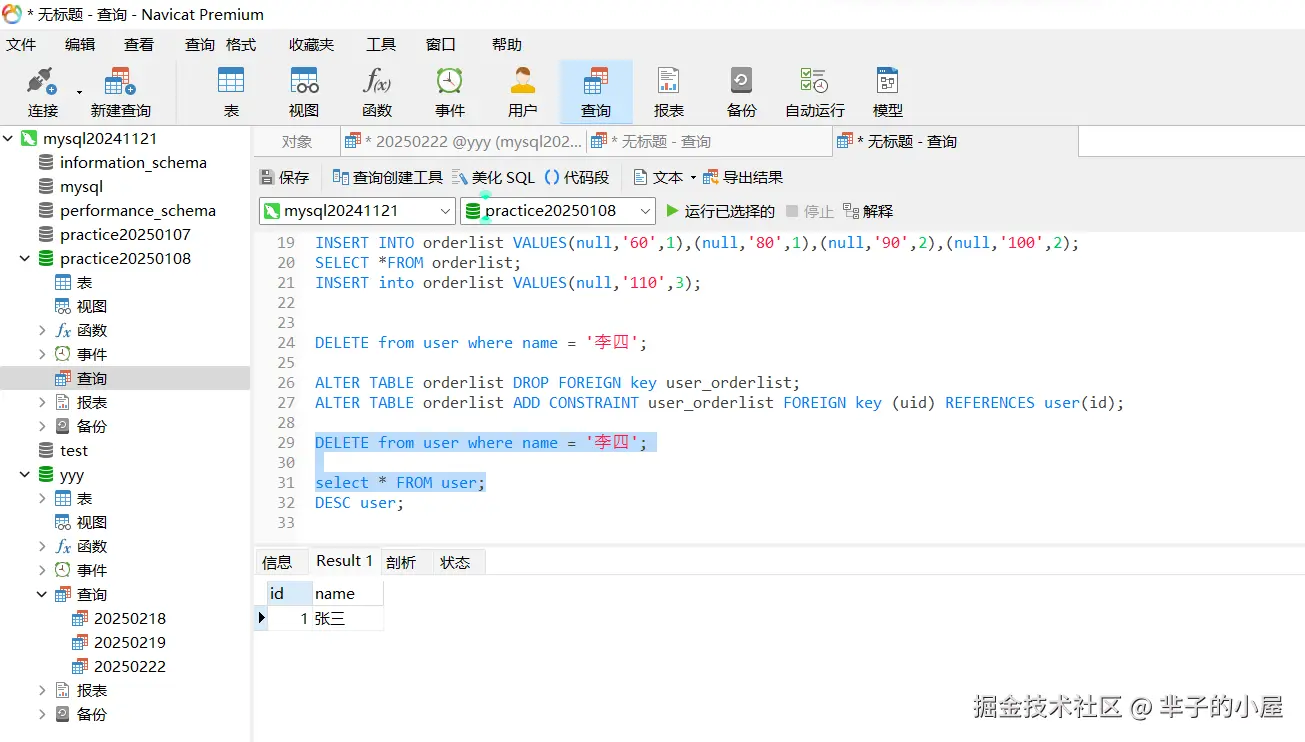The image size is (1305, 742).
Task: Open the 用户 (User) toolbar icon
Action: [523, 92]
